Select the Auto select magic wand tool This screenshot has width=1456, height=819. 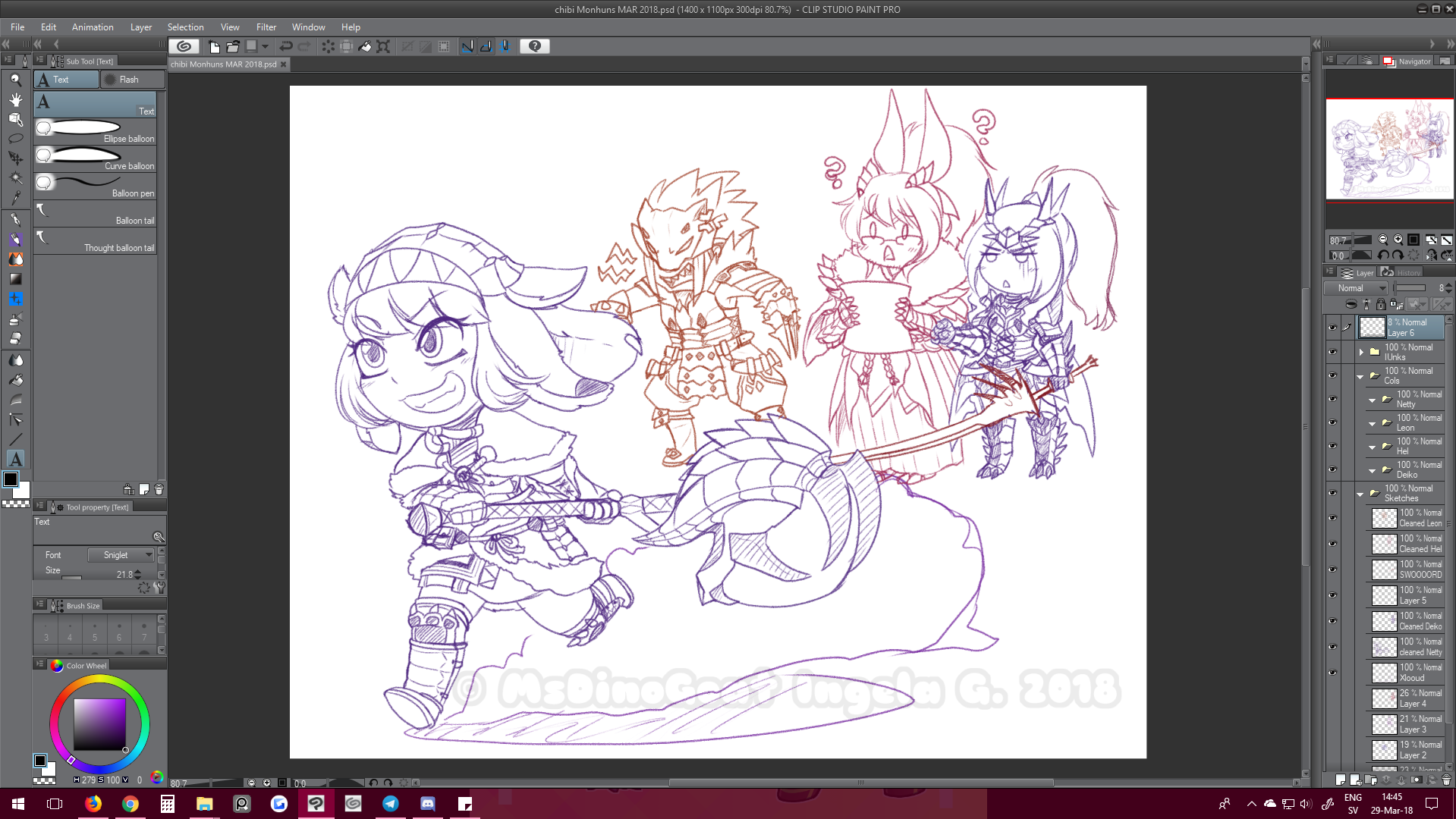point(15,178)
